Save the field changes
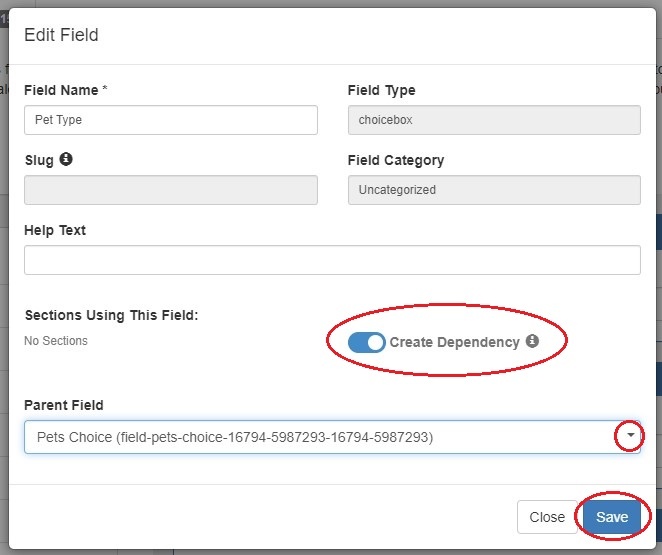The image size is (662, 555). (x=612, y=517)
